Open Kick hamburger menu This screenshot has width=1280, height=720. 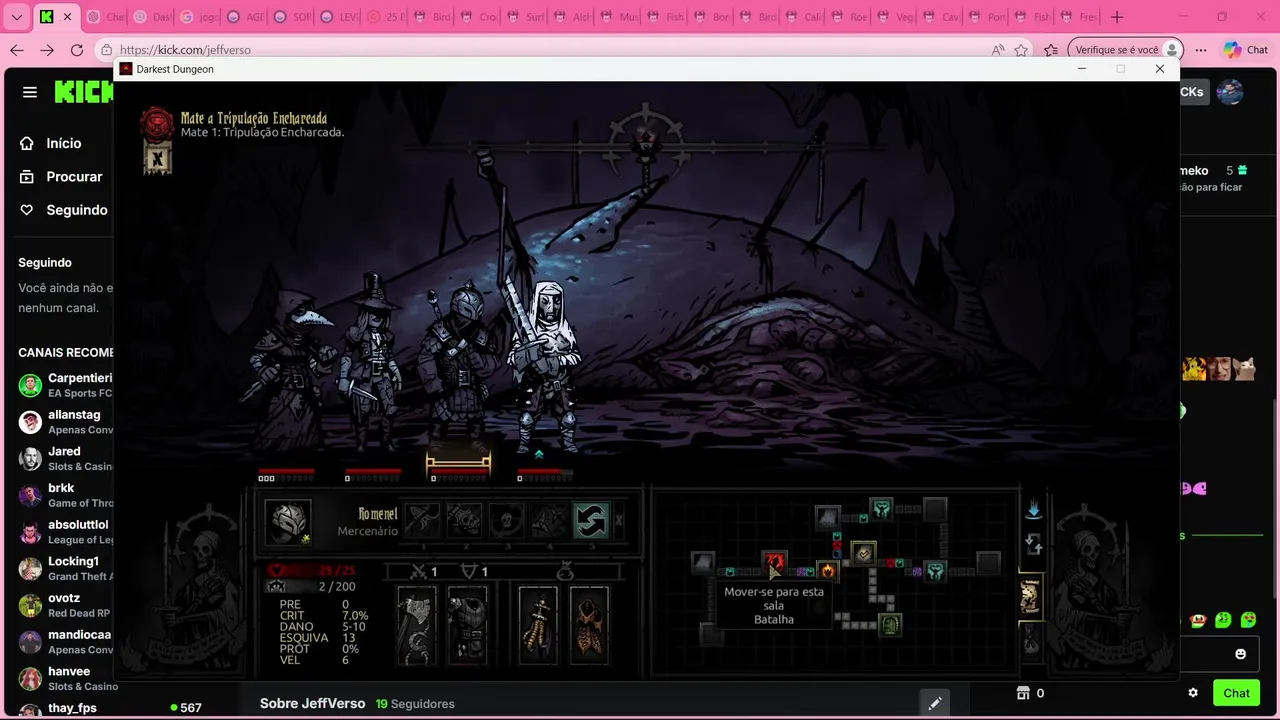[x=30, y=92]
